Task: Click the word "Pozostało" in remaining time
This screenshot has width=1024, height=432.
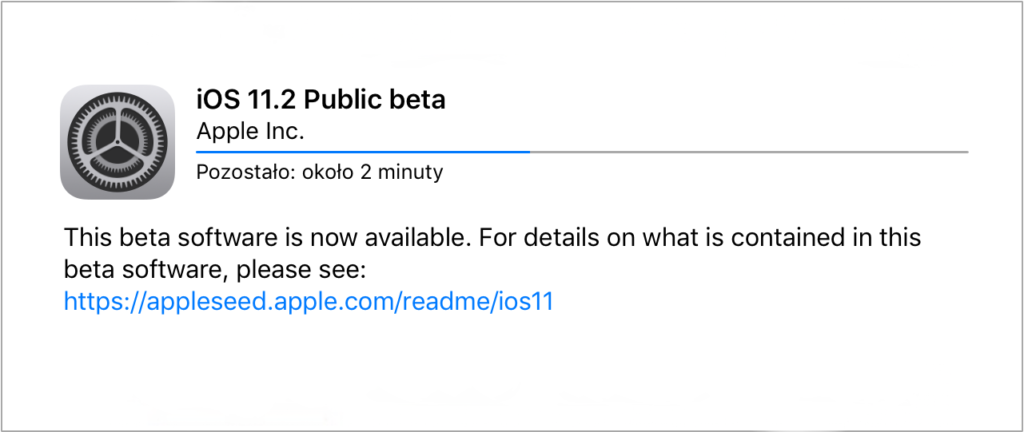Action: coord(238,172)
